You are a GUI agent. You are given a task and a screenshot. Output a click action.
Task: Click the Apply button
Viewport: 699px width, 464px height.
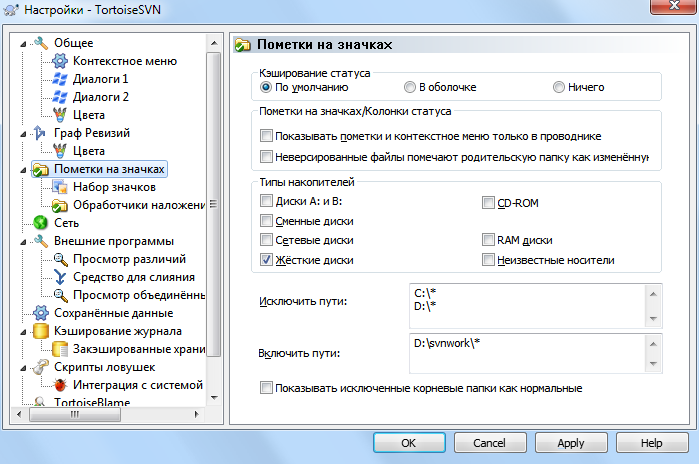pos(571,443)
